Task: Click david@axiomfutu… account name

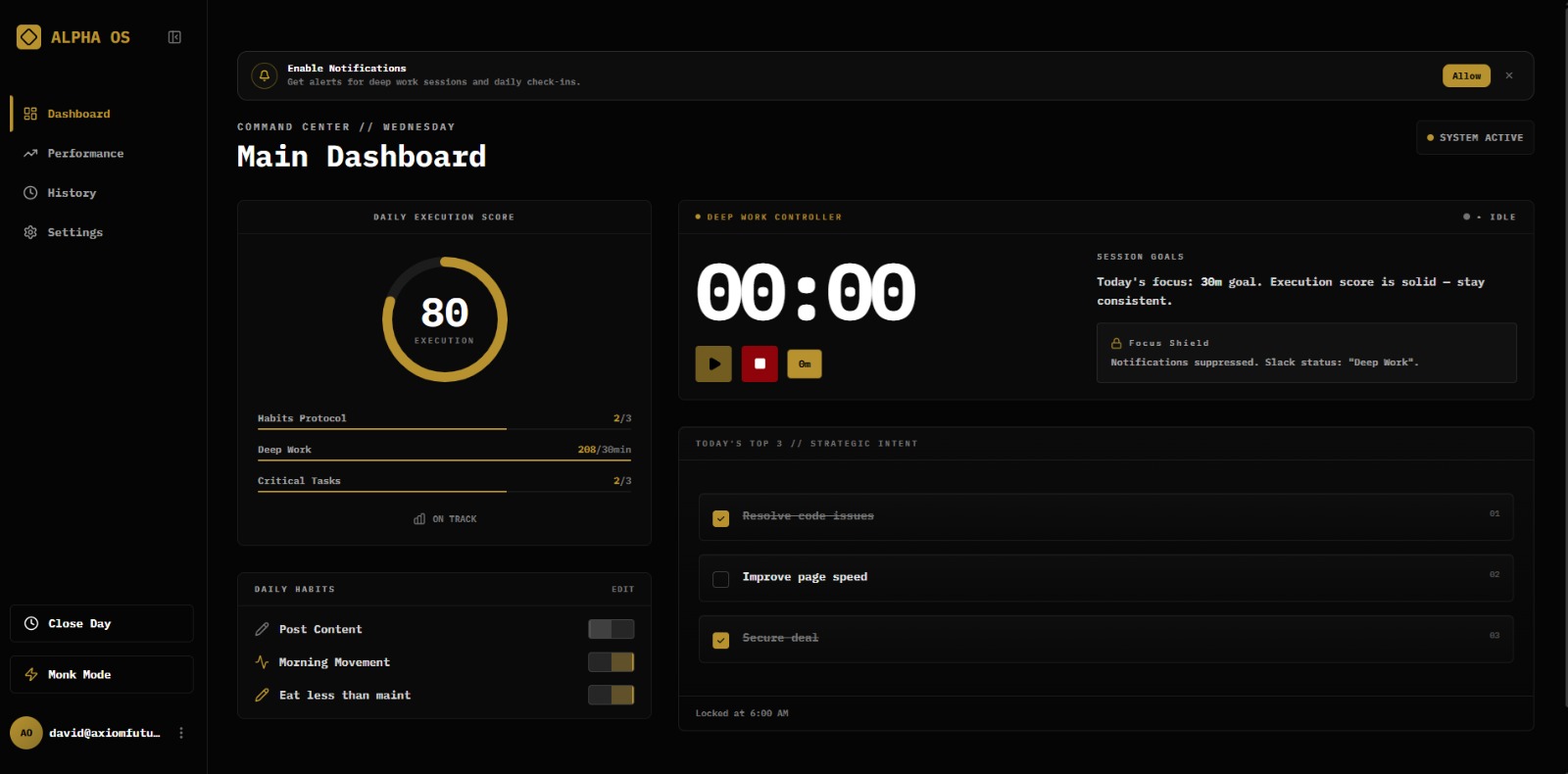Action: [x=105, y=733]
